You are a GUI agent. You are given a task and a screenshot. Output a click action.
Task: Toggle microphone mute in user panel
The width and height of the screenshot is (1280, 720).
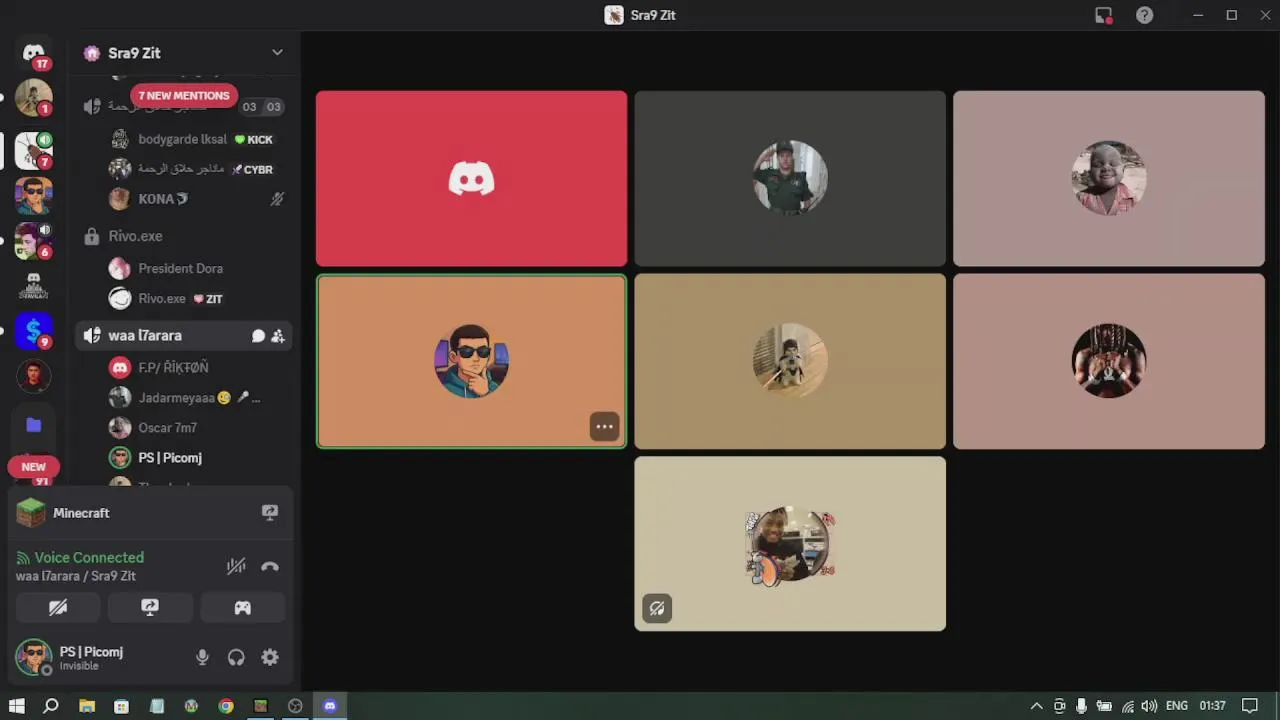[x=202, y=657]
